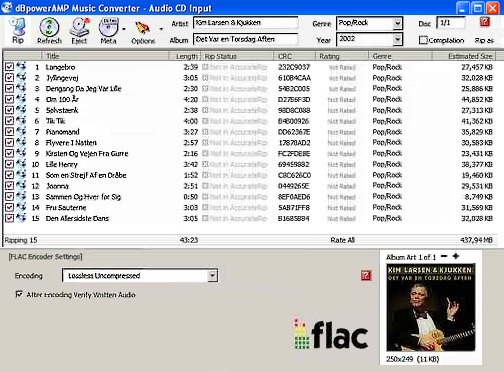Sort by the Rating column header
This screenshot has height=372, width=504.
(x=342, y=56)
